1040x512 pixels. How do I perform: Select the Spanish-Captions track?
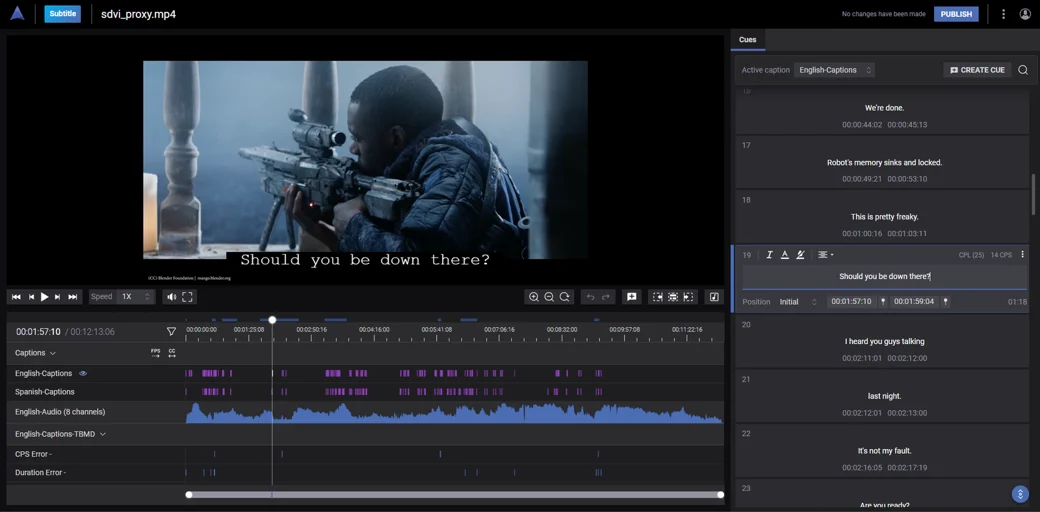(x=44, y=392)
